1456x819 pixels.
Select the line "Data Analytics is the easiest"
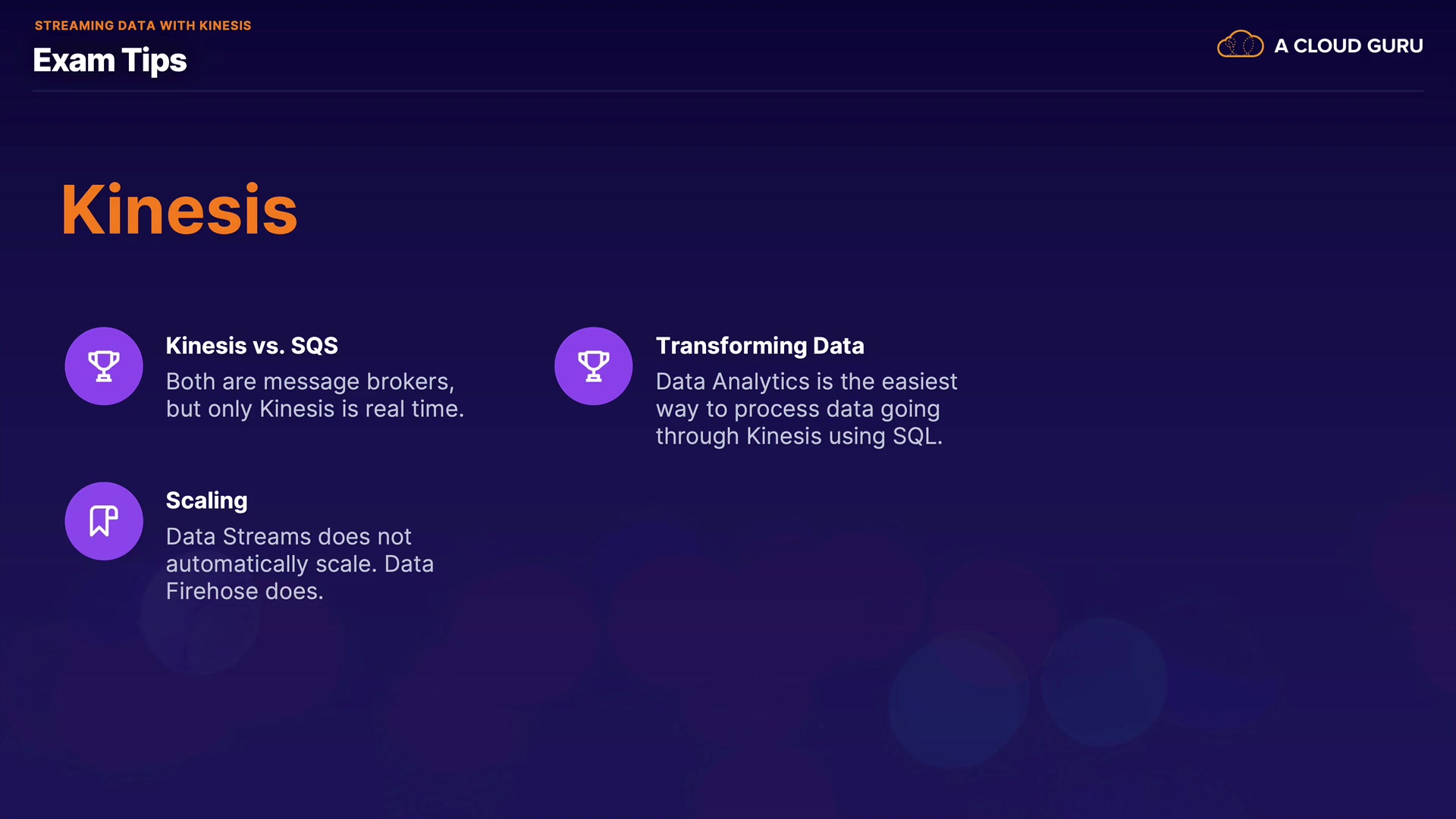806,381
